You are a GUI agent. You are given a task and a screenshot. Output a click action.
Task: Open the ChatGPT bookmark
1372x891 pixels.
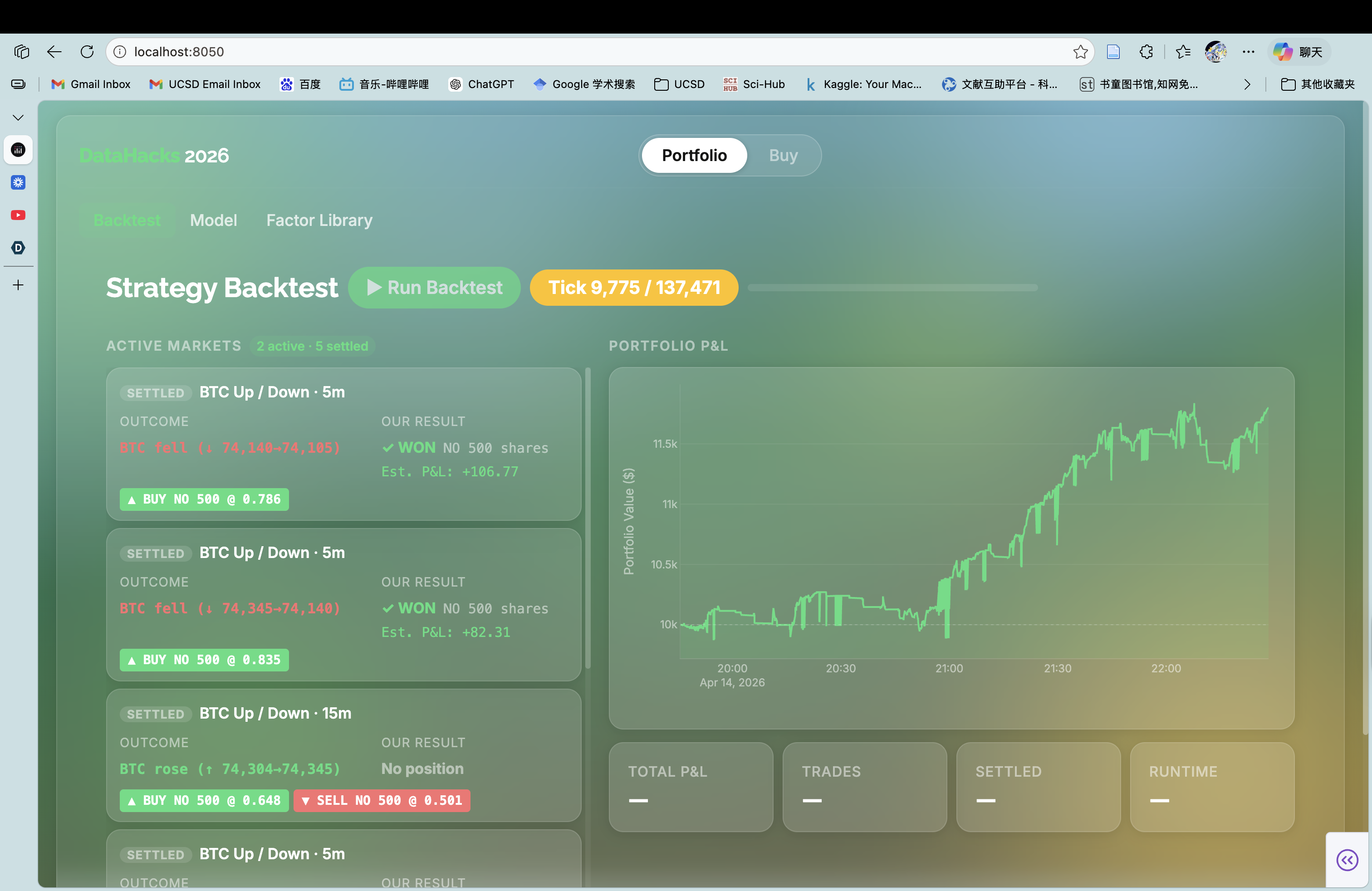tap(481, 85)
